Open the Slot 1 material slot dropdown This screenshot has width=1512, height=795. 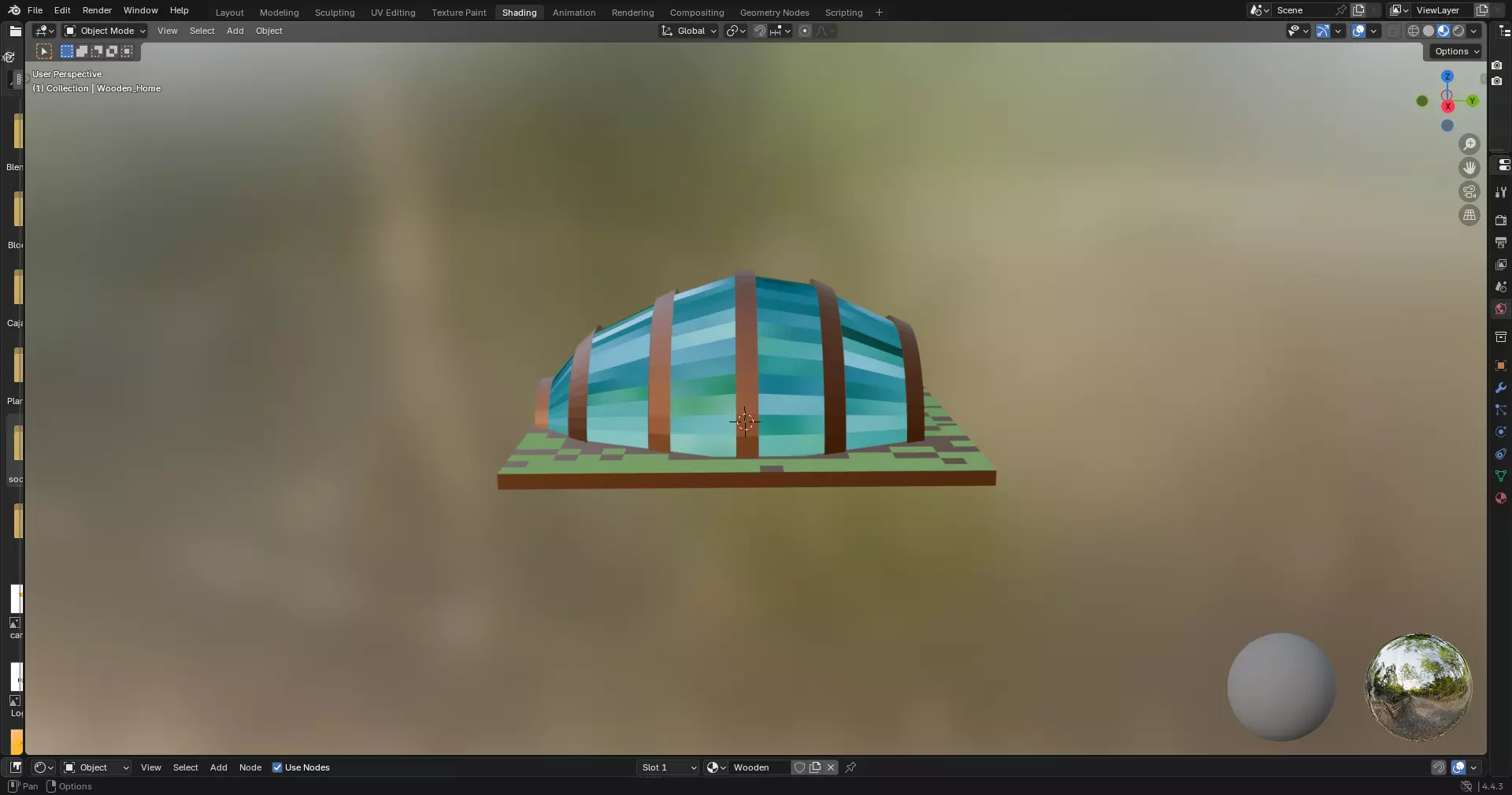(x=668, y=767)
